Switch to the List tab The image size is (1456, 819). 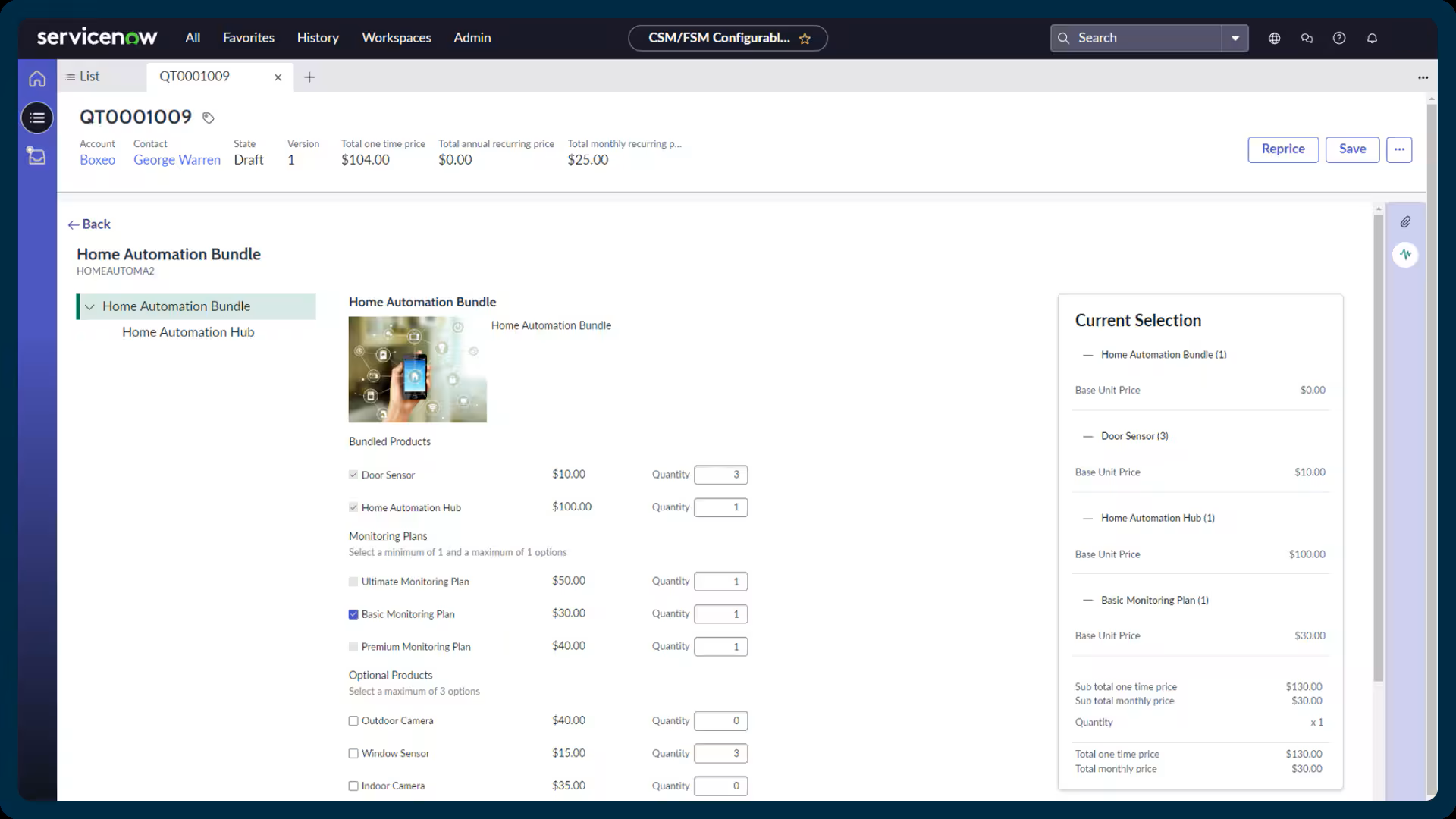83,77
